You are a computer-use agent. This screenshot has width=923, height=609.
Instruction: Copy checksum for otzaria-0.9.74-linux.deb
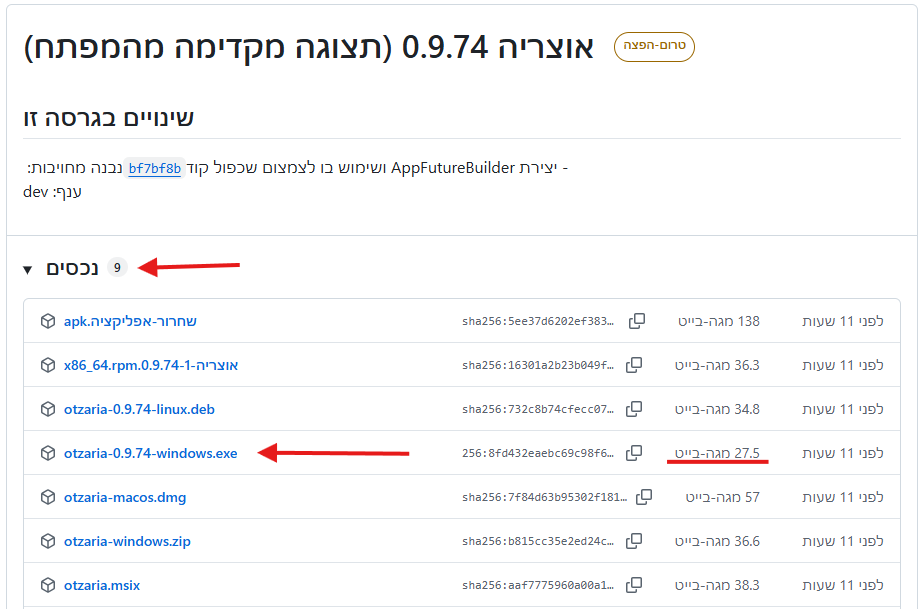634,409
